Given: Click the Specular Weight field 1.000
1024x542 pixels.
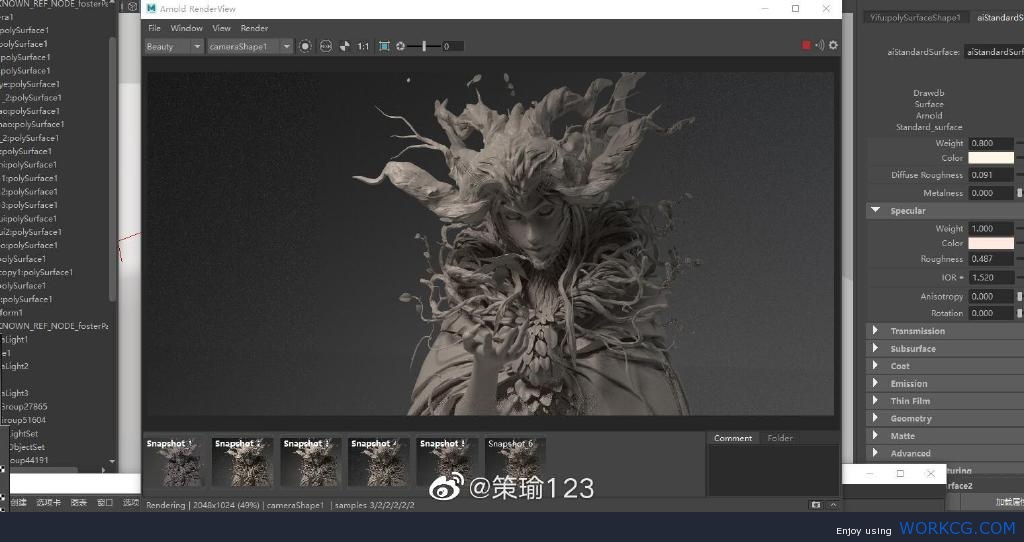Looking at the screenshot, I should (991, 229).
